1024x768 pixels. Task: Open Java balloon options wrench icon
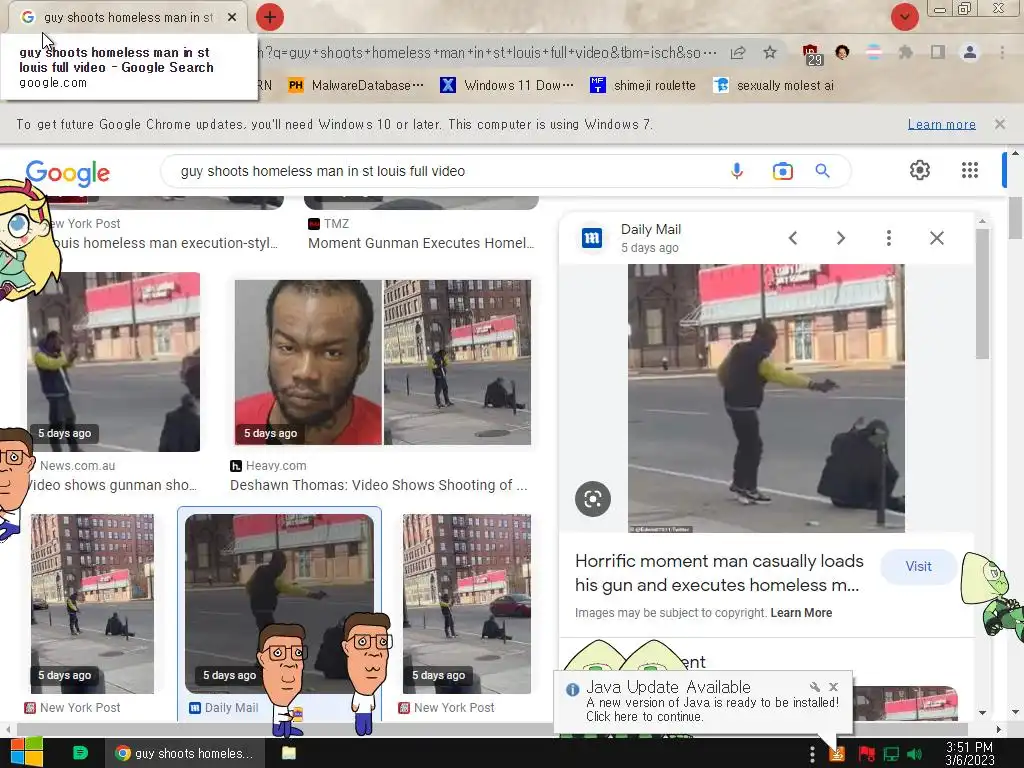click(x=814, y=686)
